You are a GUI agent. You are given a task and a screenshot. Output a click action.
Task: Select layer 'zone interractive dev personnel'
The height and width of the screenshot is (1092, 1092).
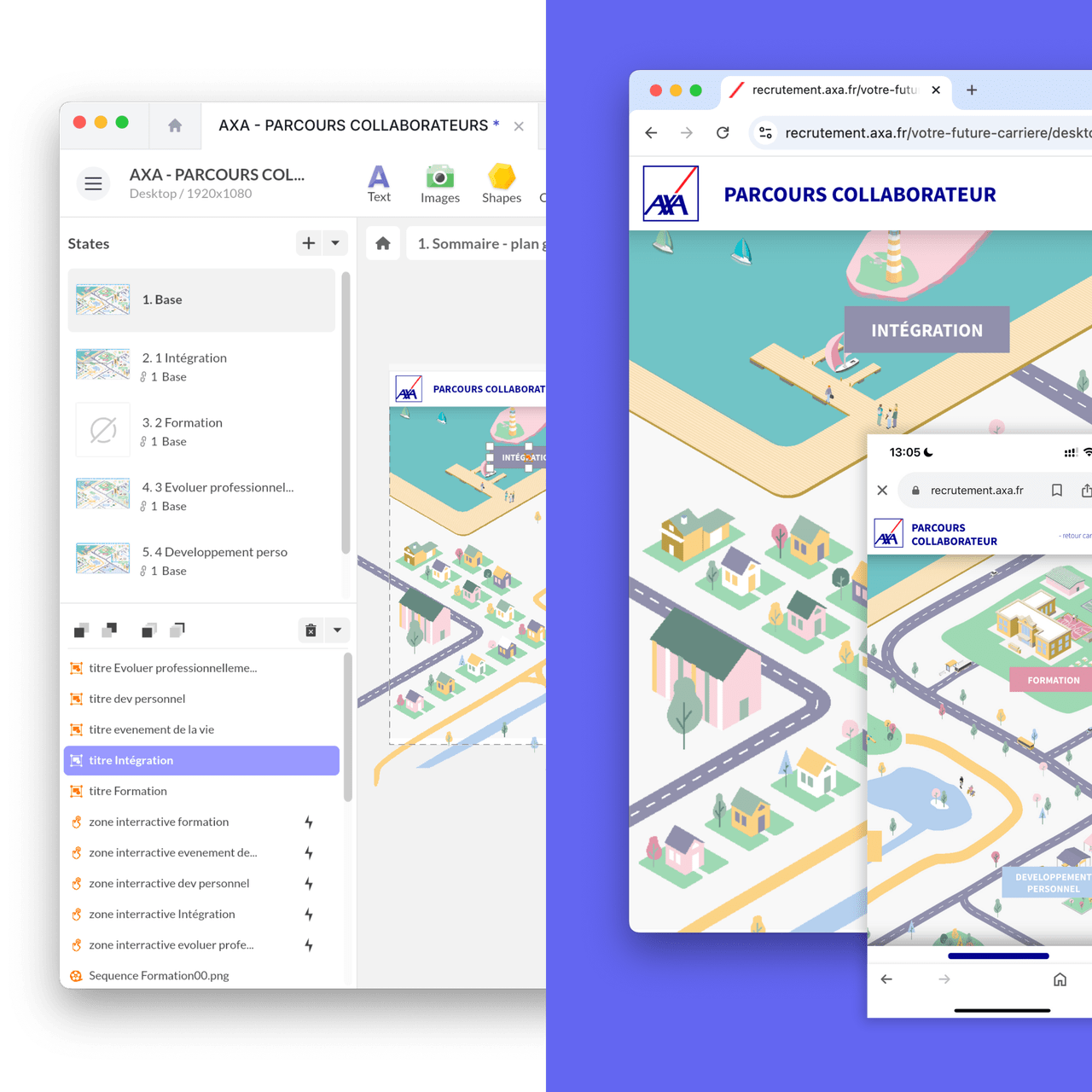201,883
